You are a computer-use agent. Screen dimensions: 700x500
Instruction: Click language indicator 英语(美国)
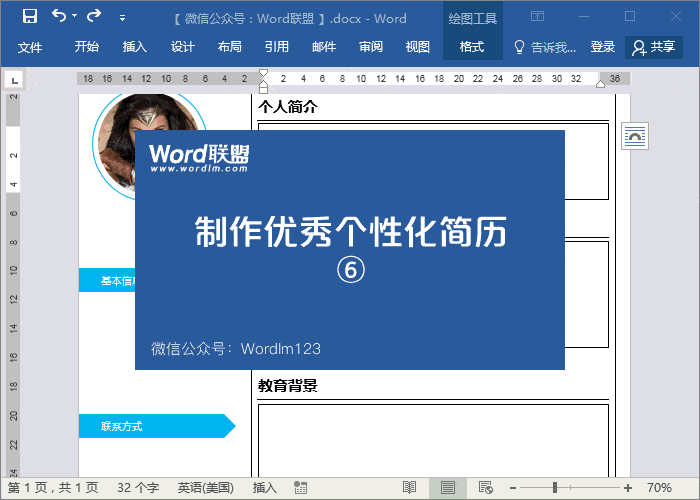[x=205, y=488]
